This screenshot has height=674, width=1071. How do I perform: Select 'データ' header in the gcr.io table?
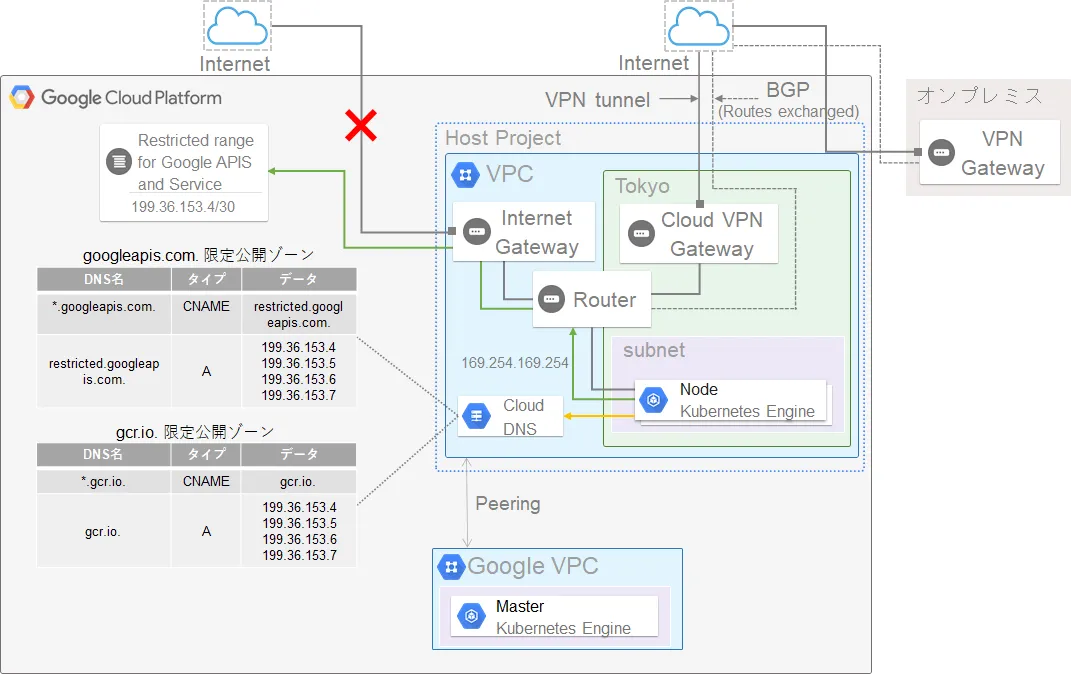[x=299, y=455]
